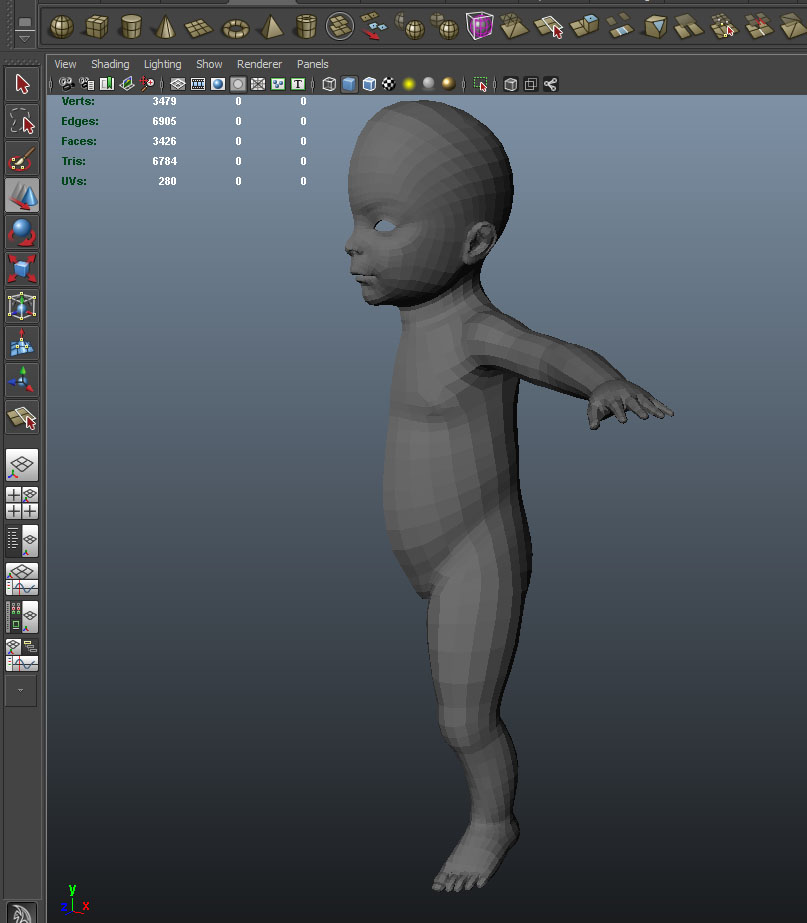Click the Verts count 3479 in HUD

164,101
